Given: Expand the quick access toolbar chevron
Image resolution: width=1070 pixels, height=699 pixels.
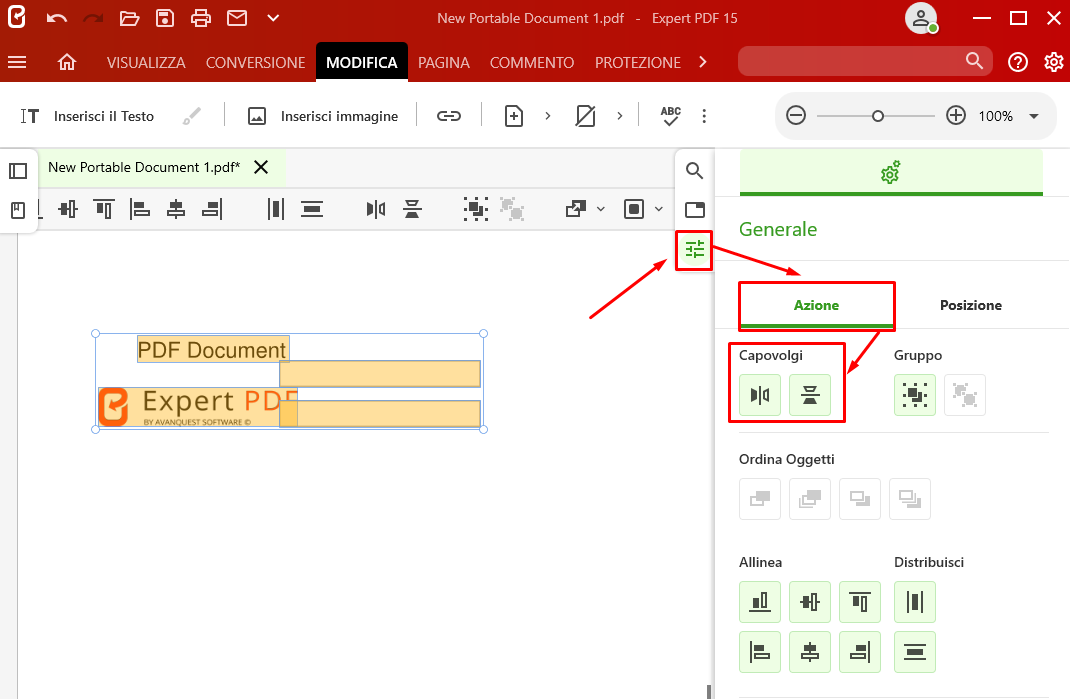Looking at the screenshot, I should [x=273, y=18].
